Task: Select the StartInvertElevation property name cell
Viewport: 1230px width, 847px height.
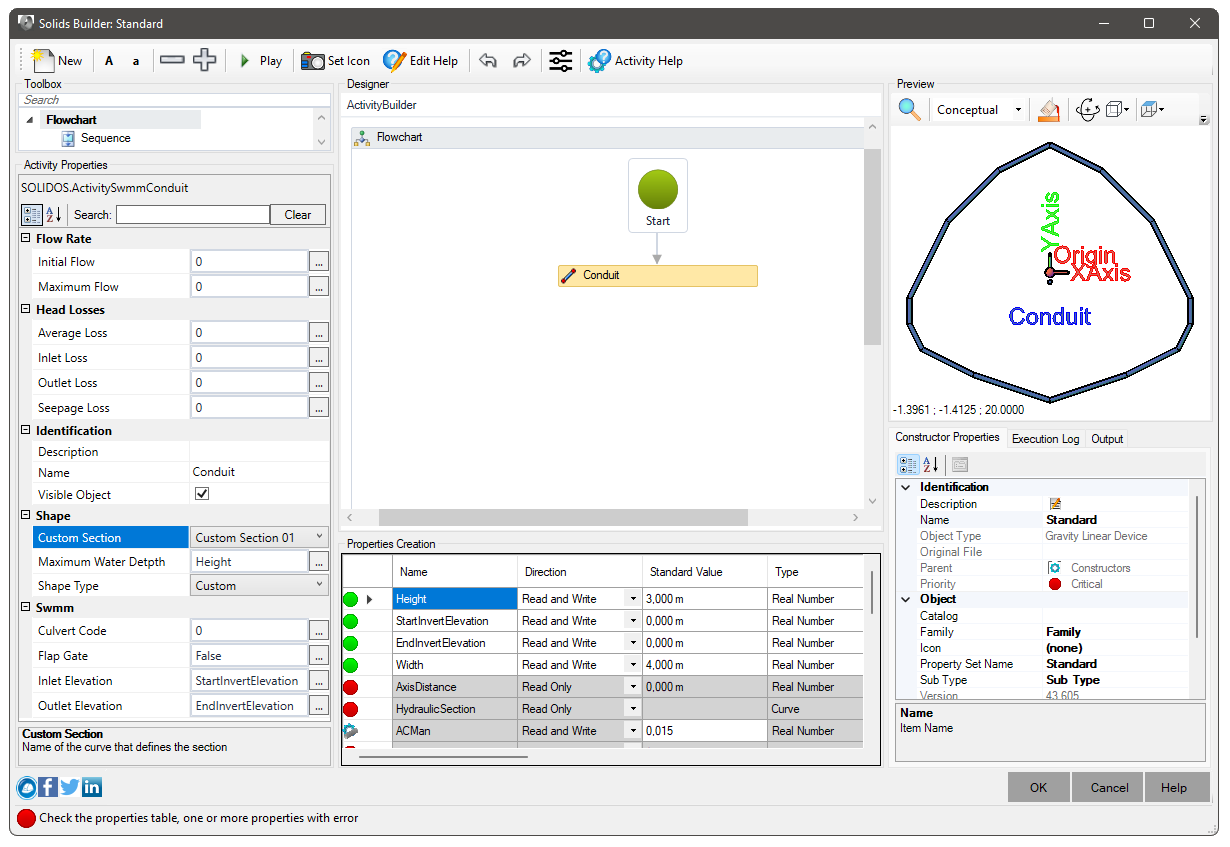Action: click(x=454, y=621)
